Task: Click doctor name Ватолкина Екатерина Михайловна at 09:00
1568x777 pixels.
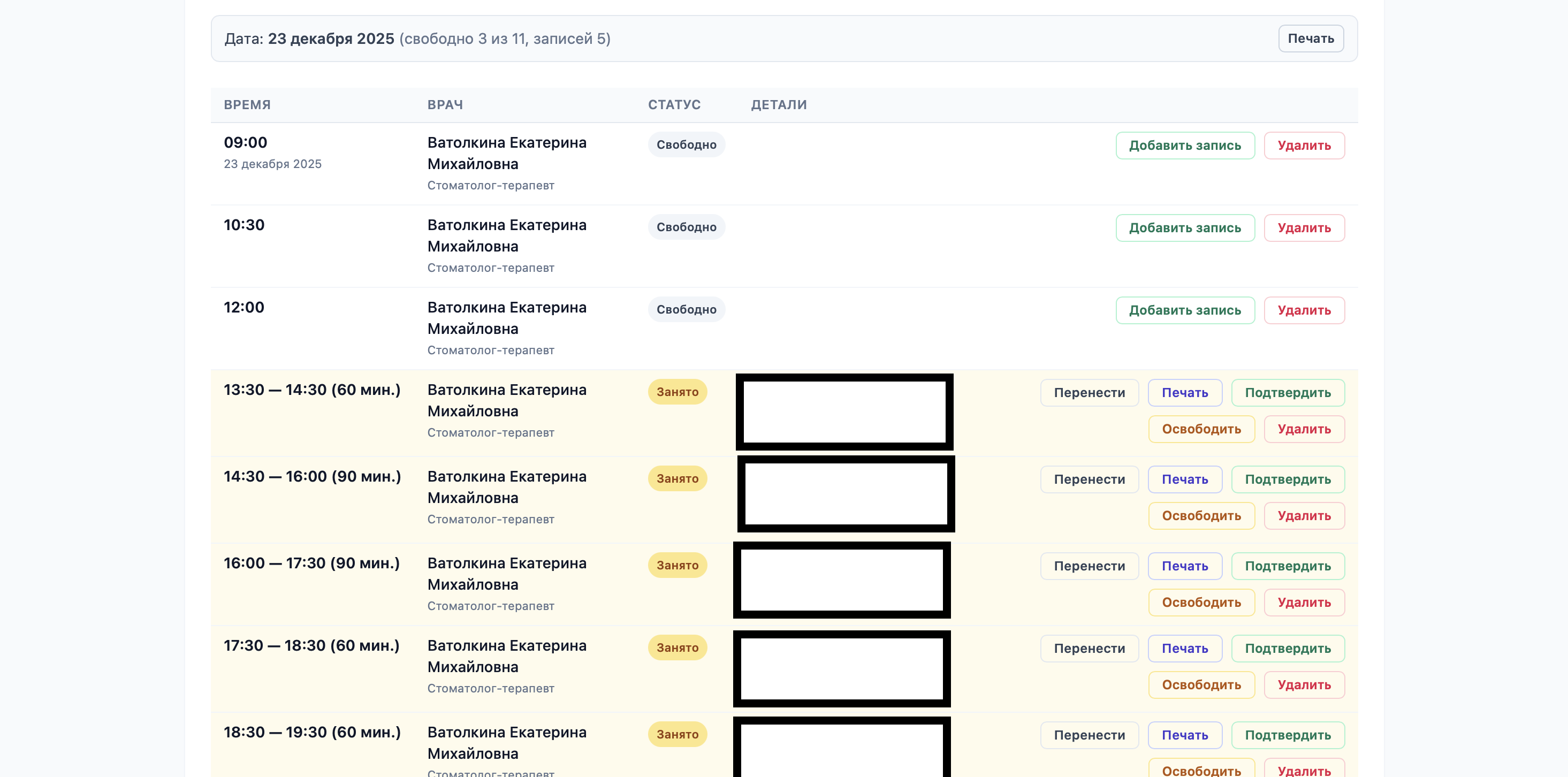Action: click(507, 153)
